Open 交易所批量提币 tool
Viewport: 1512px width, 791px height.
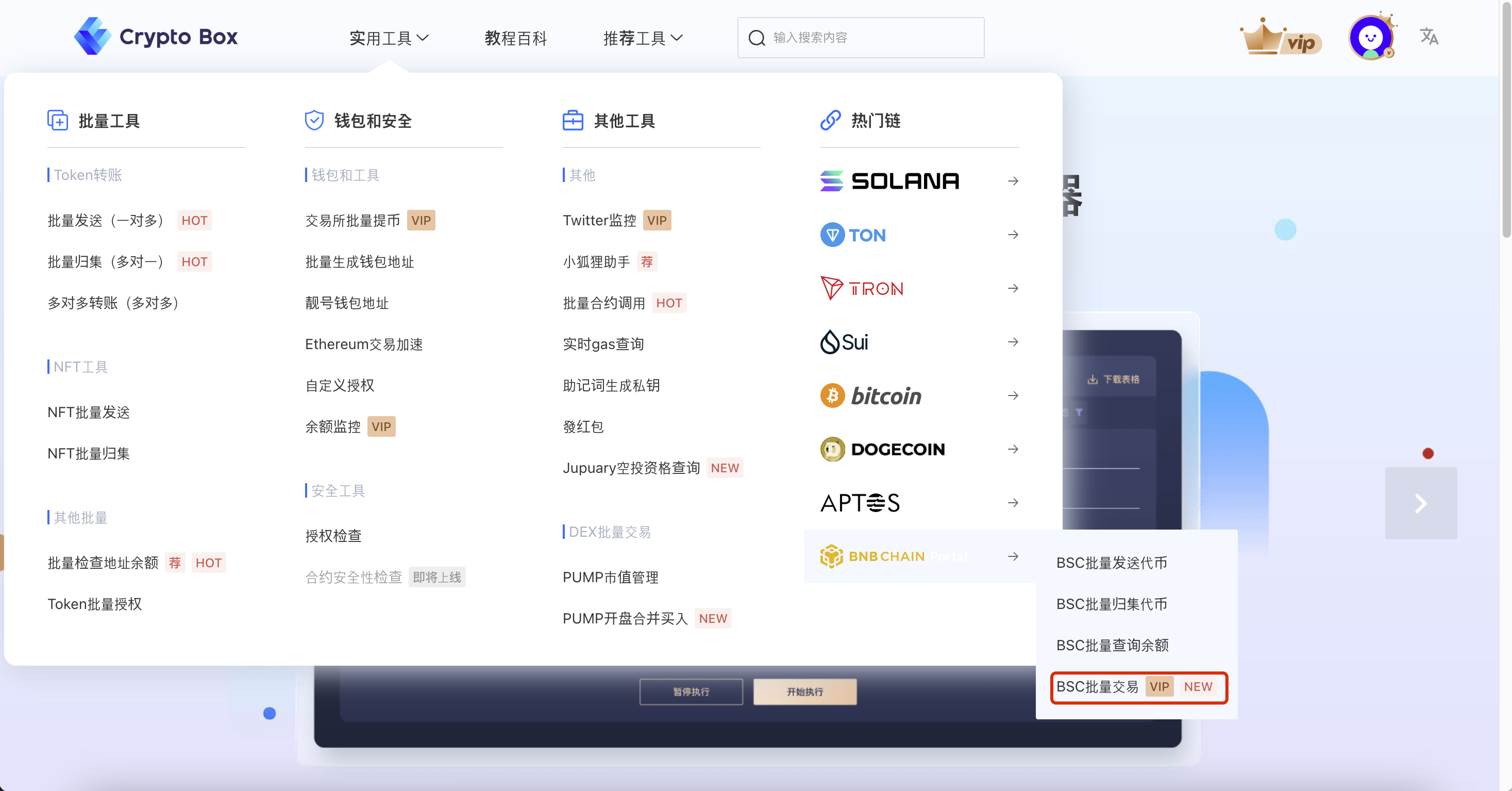(352, 220)
